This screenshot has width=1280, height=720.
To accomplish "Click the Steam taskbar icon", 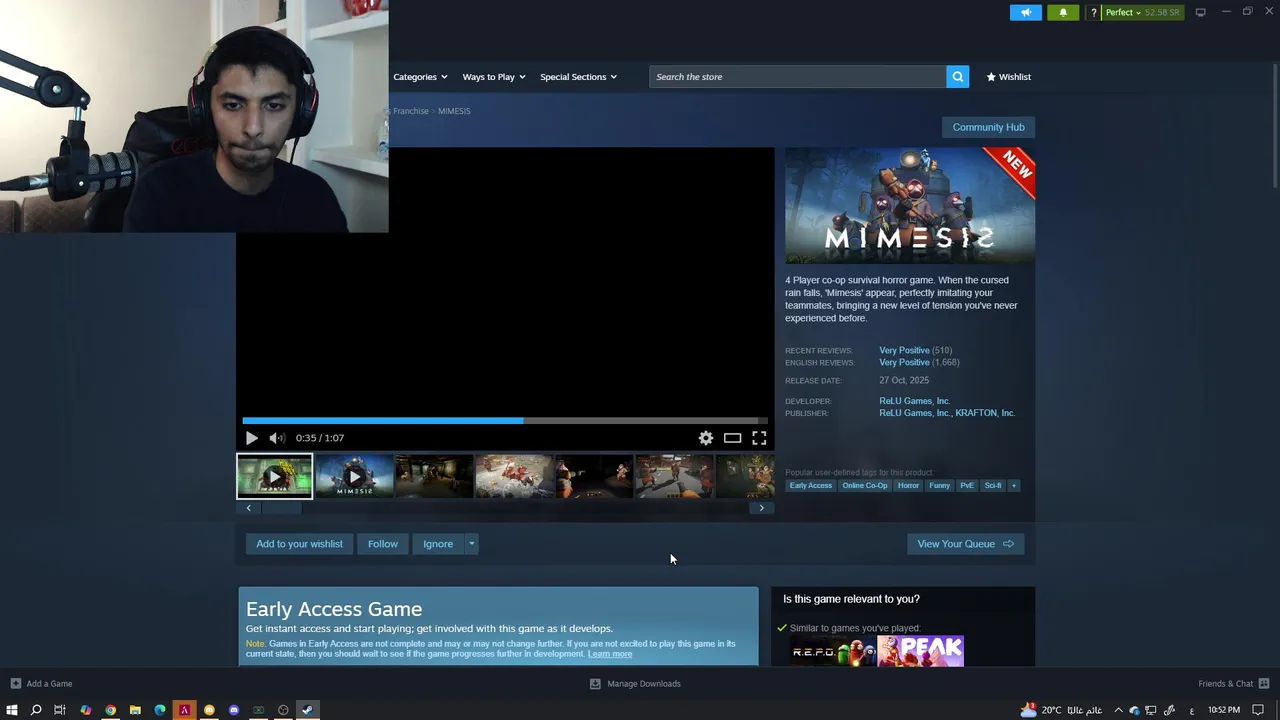I will 307,710.
